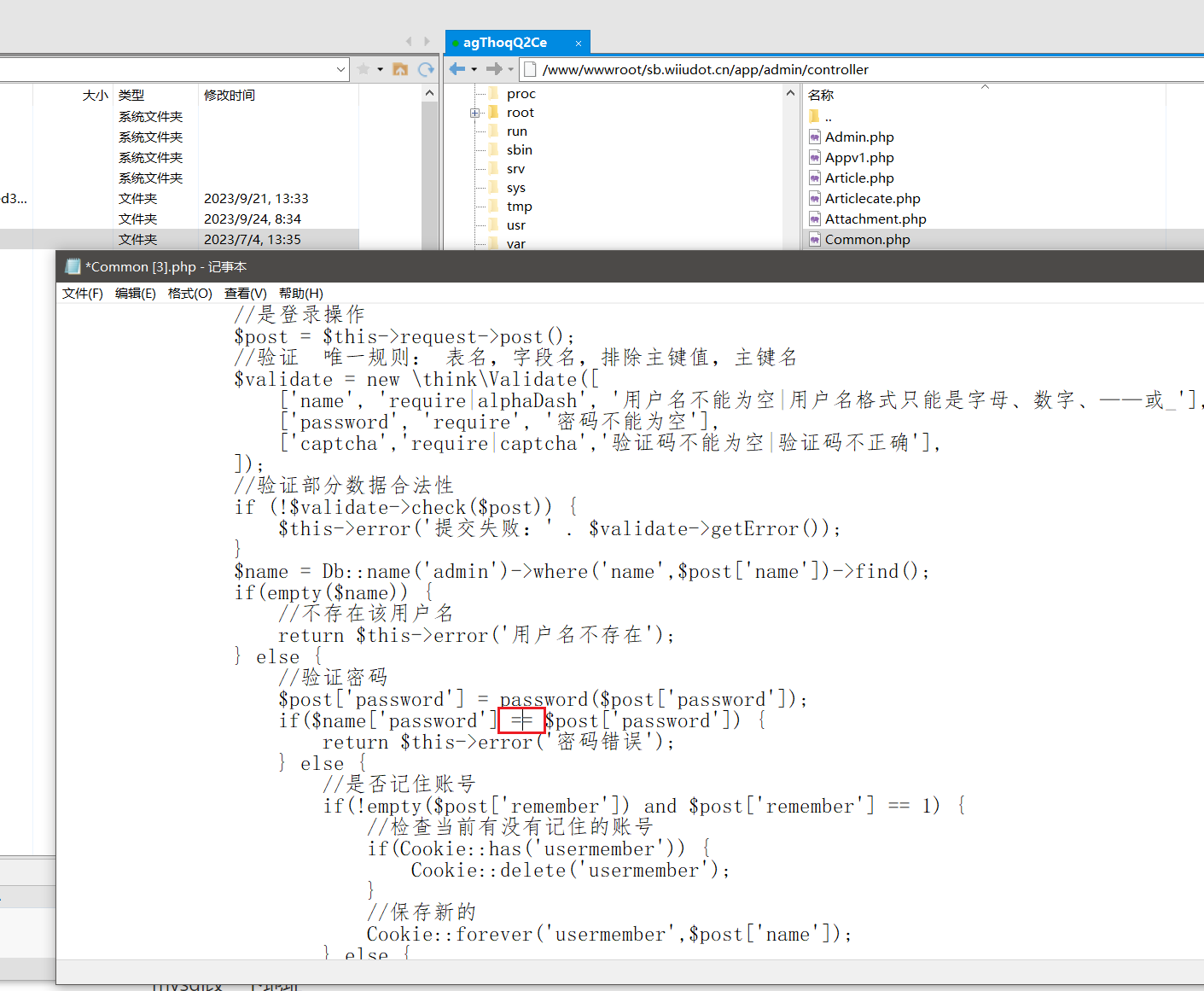
Task: Click the Attachment.php file icon
Action: 815,219
